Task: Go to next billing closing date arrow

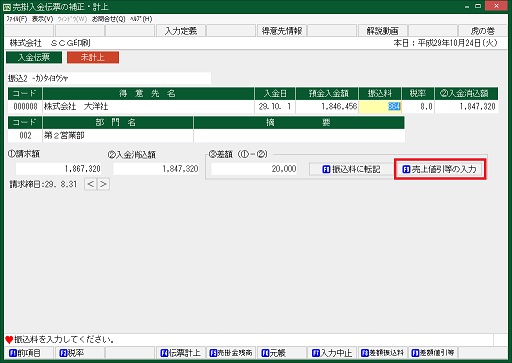Action: point(103,184)
